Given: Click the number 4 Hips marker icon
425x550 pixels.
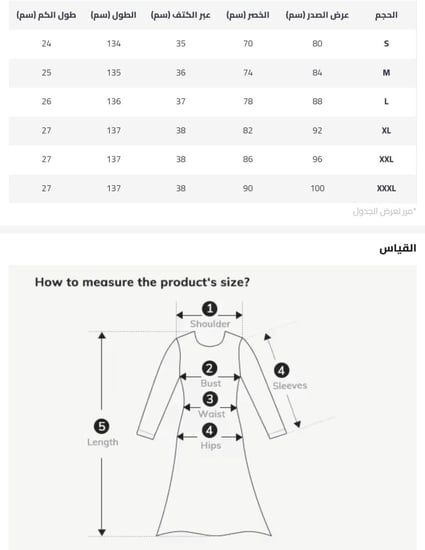Looking at the screenshot, I should (x=209, y=430).
